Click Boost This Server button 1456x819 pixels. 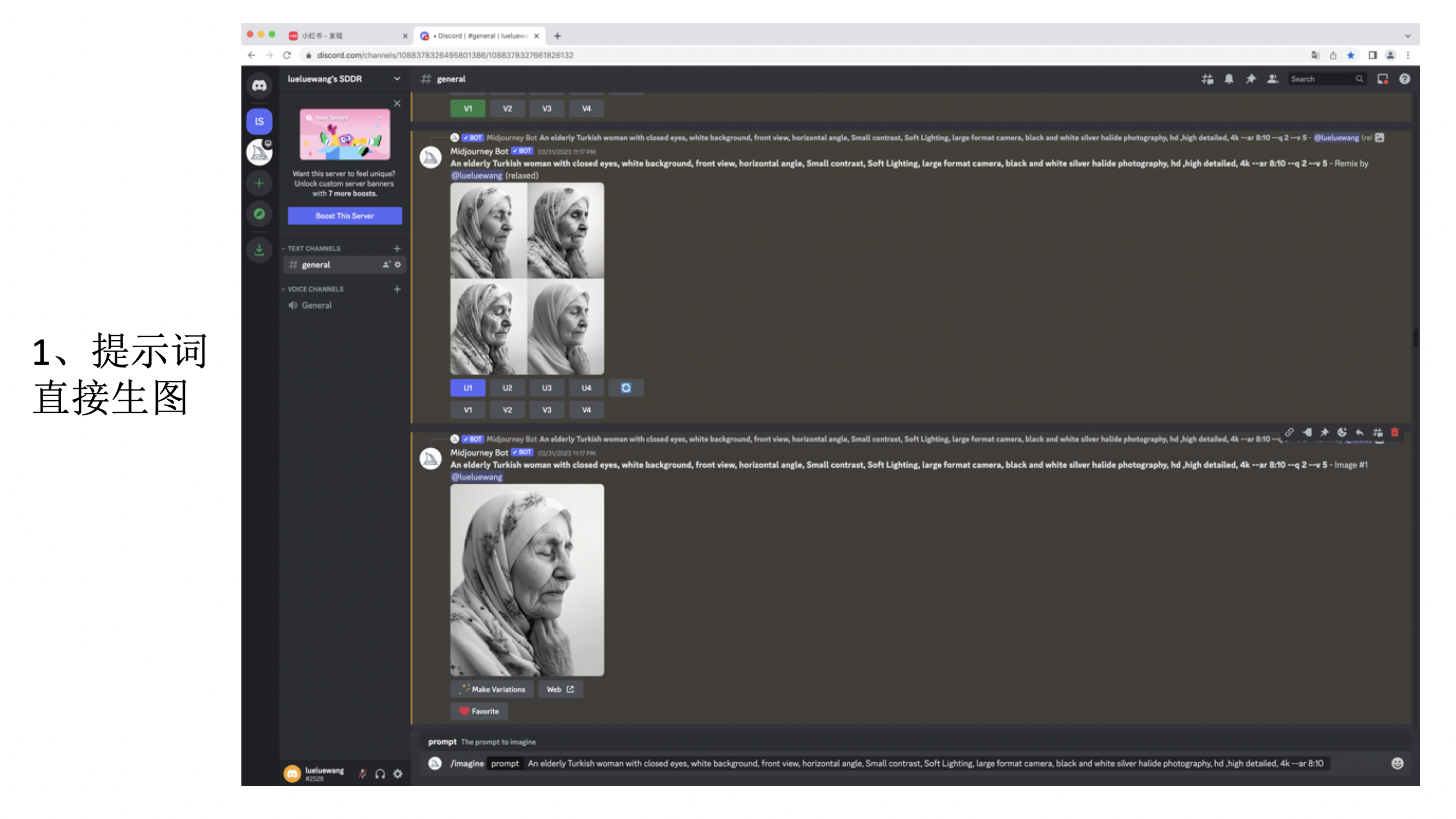click(345, 215)
